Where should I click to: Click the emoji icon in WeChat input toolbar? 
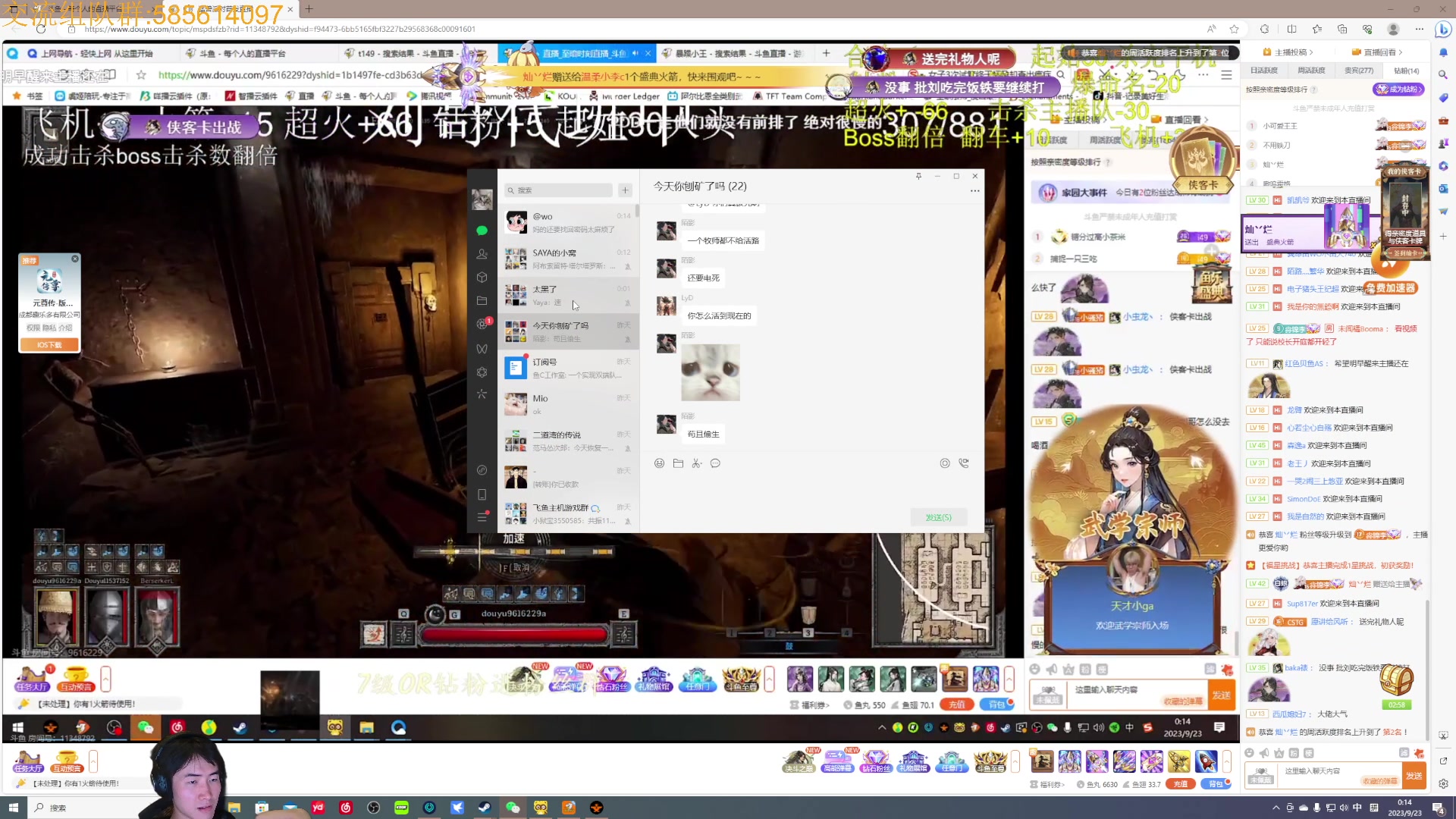659,463
